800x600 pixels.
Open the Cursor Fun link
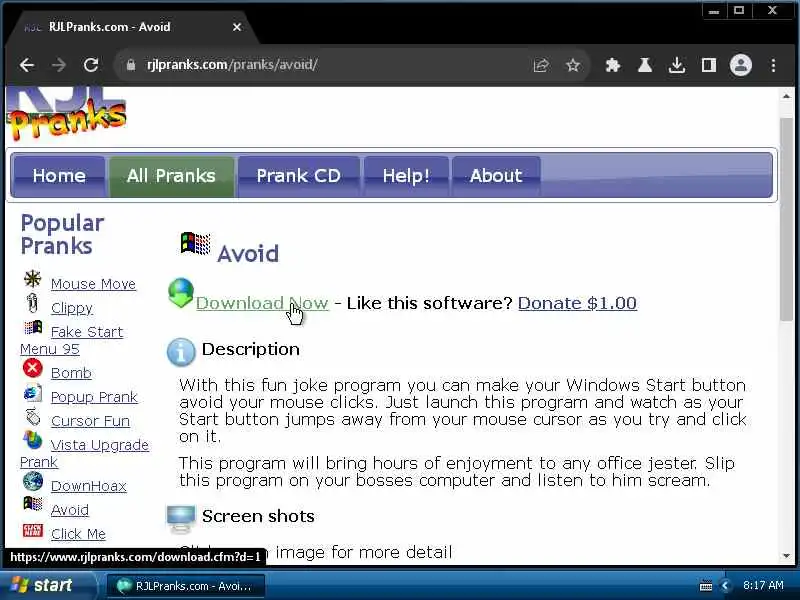tap(90, 421)
